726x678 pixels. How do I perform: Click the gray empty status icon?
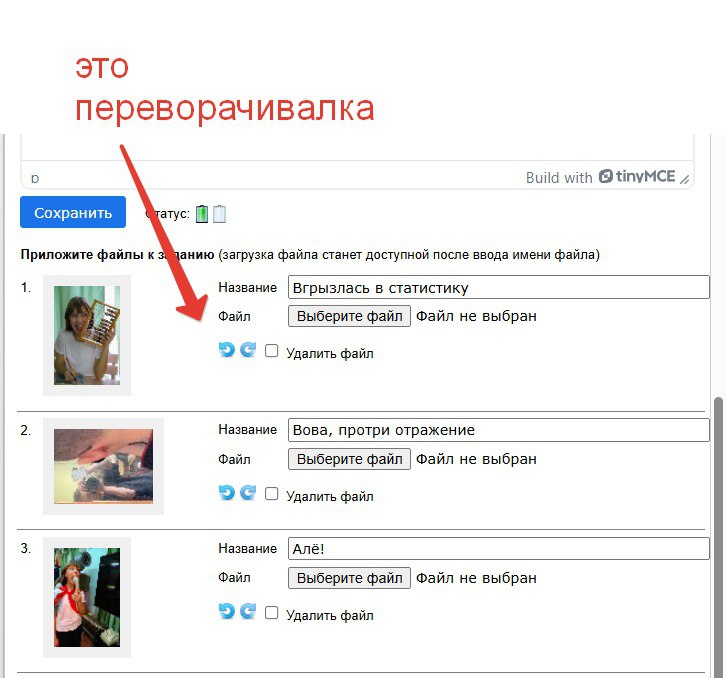[x=219, y=213]
